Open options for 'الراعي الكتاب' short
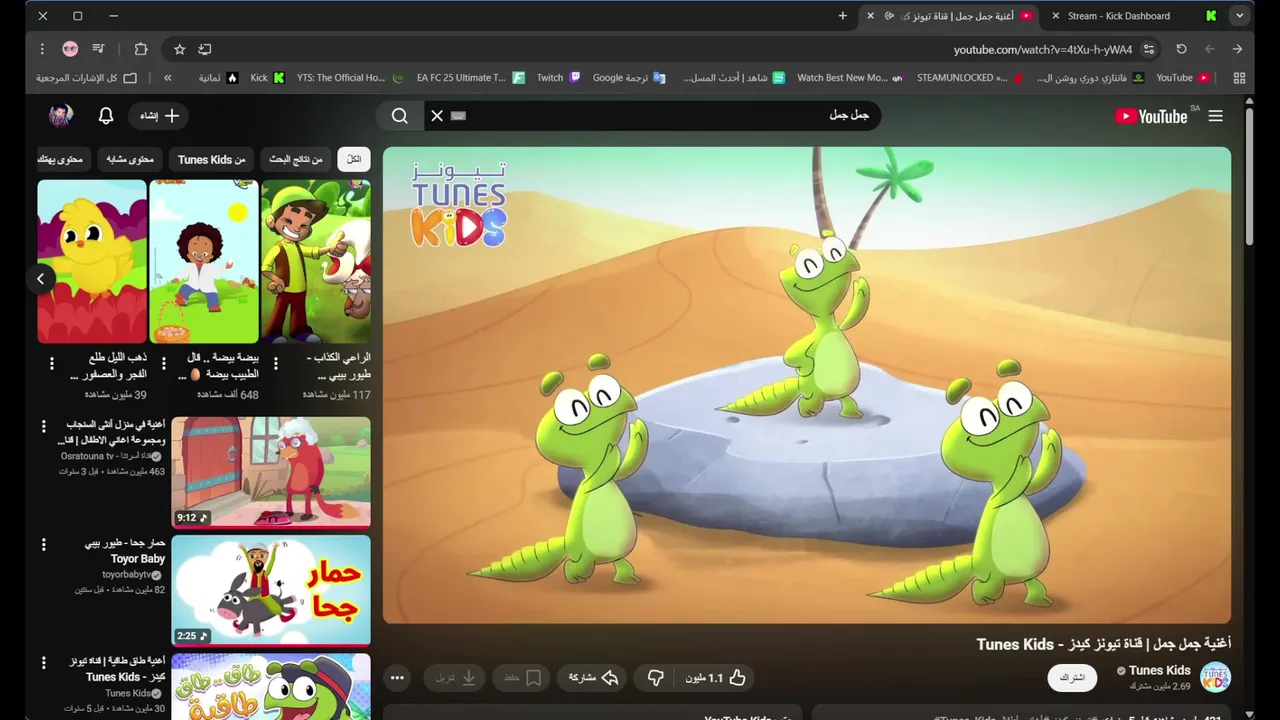This screenshot has width=1280, height=720. coord(276,364)
